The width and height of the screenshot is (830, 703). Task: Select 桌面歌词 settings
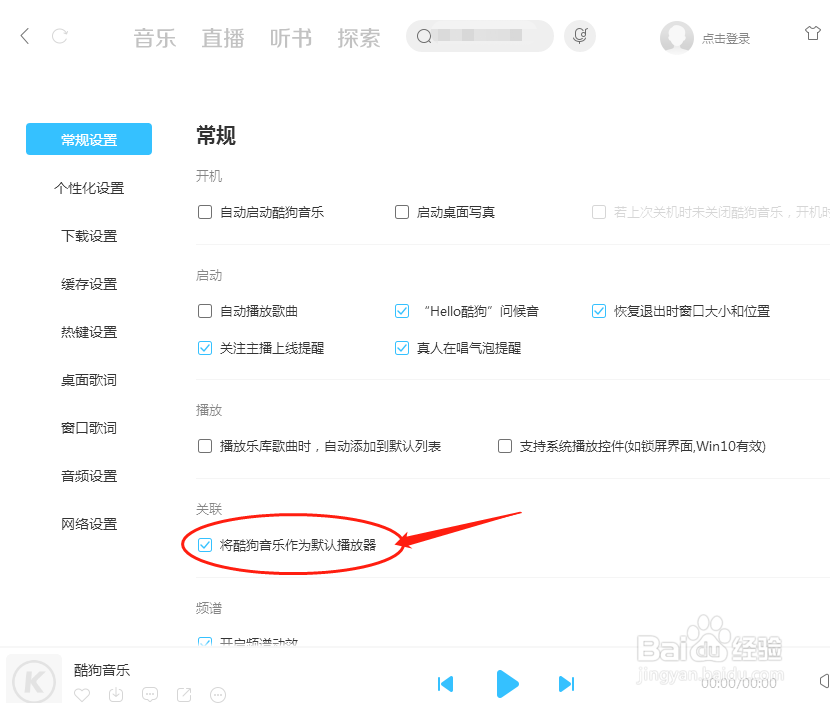pos(89,380)
